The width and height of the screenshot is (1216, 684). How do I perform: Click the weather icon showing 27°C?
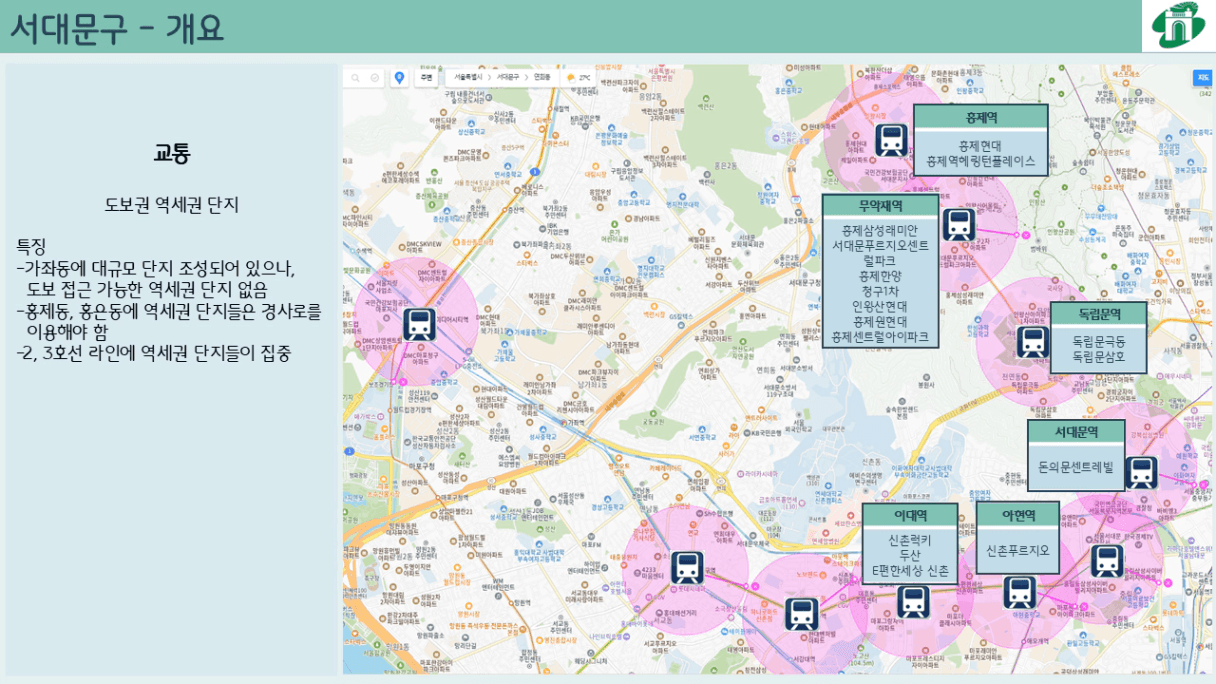pyautogui.click(x=571, y=77)
